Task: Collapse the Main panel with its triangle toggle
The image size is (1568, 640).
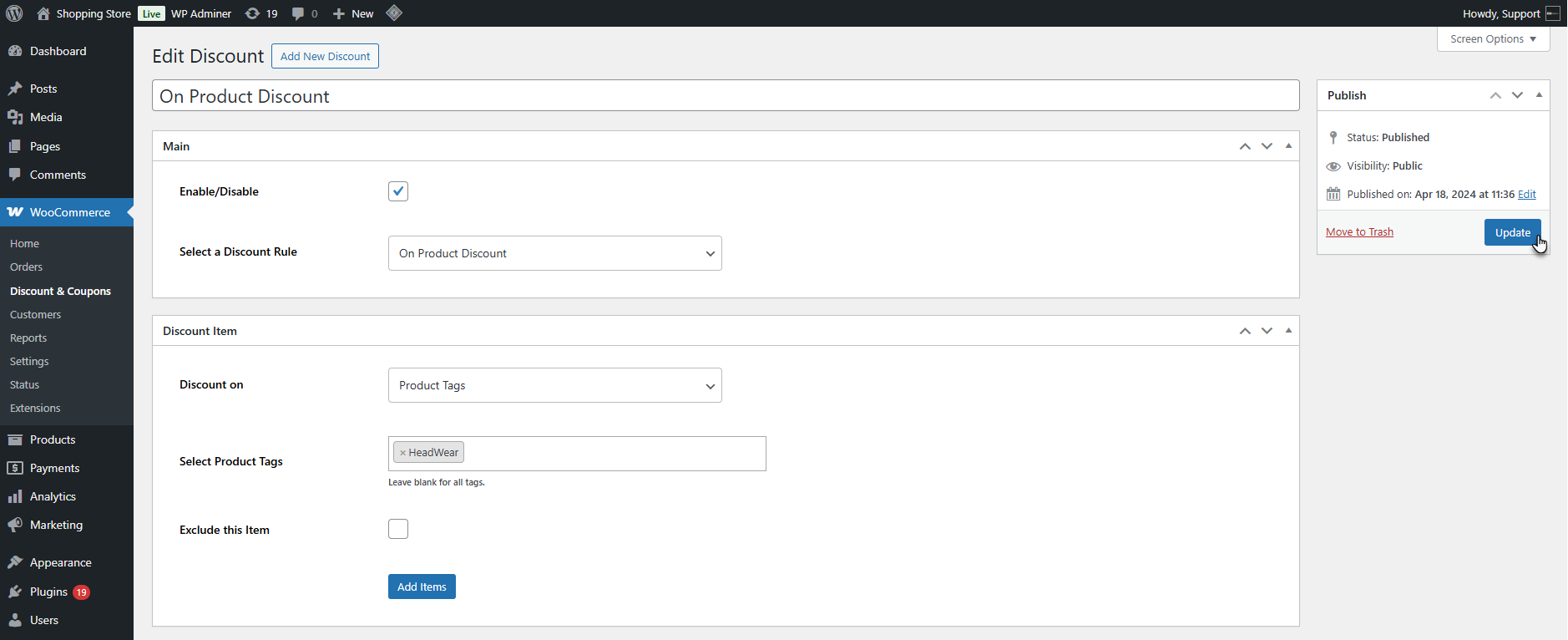Action: 1288,146
